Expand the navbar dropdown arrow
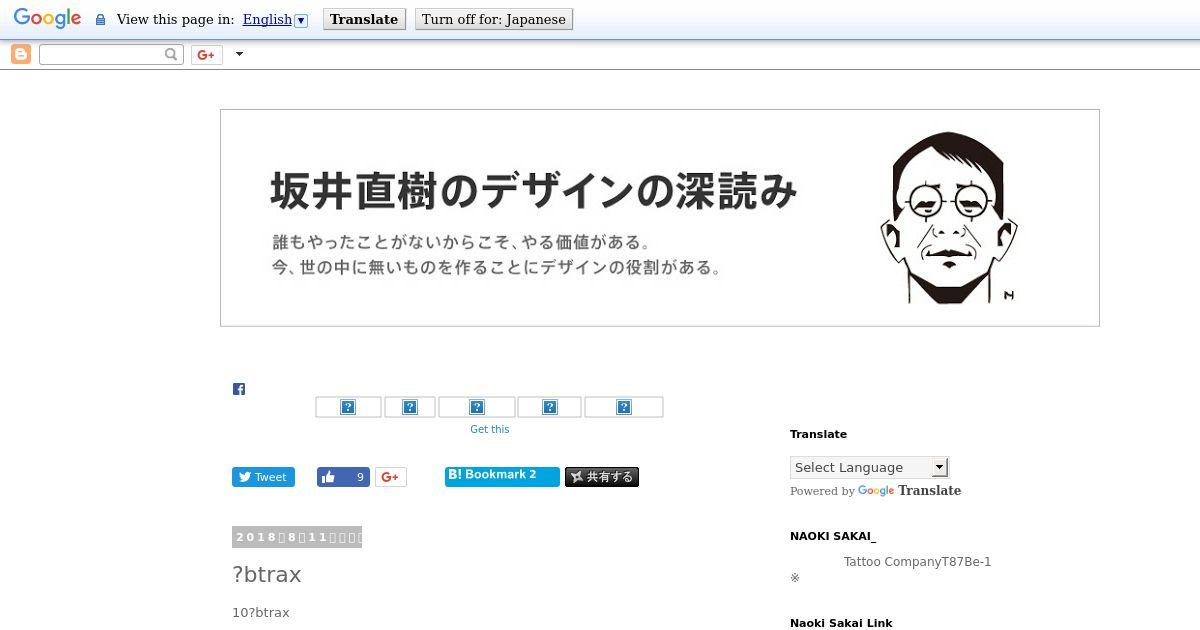Screen dimensions: 1200x630 [x=239, y=54]
